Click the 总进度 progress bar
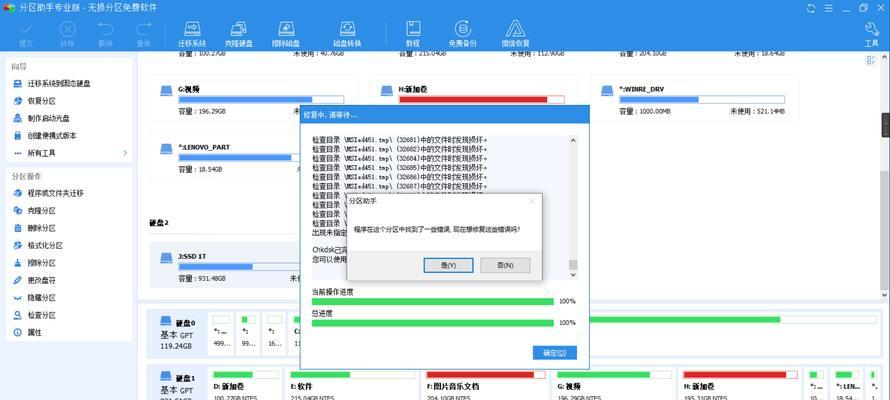Viewport: 890px width, 400px height. coord(433,323)
